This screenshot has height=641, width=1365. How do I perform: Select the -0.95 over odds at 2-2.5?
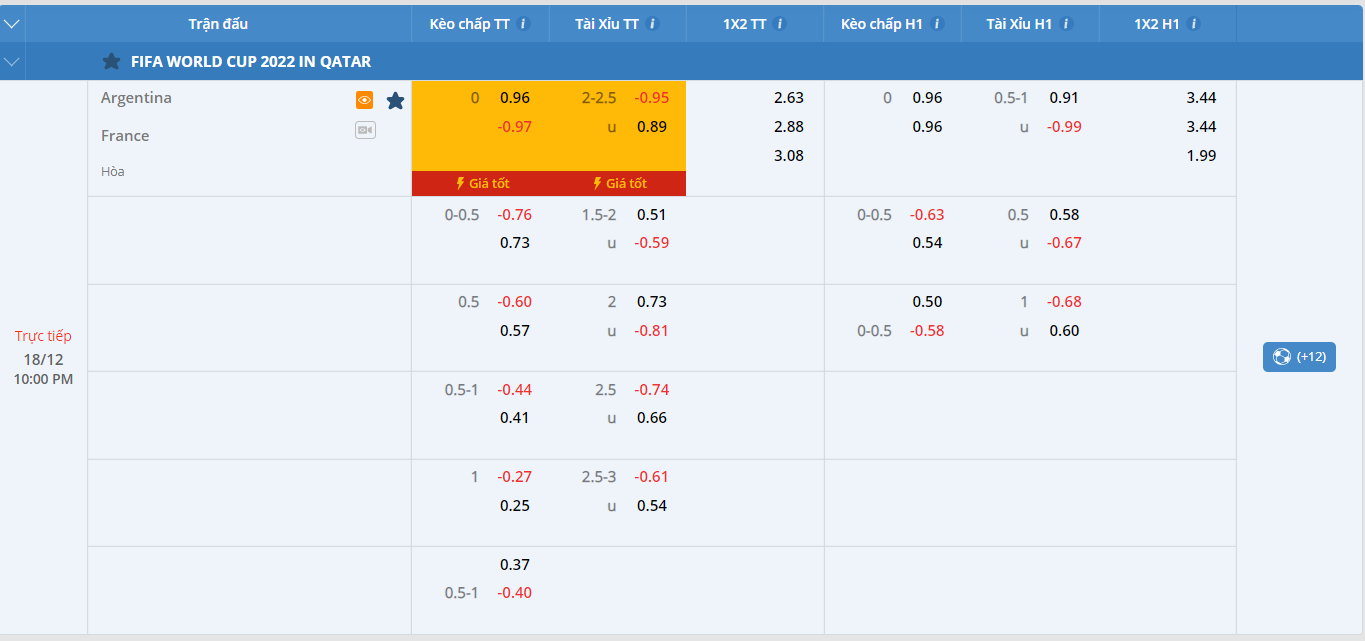(x=652, y=98)
